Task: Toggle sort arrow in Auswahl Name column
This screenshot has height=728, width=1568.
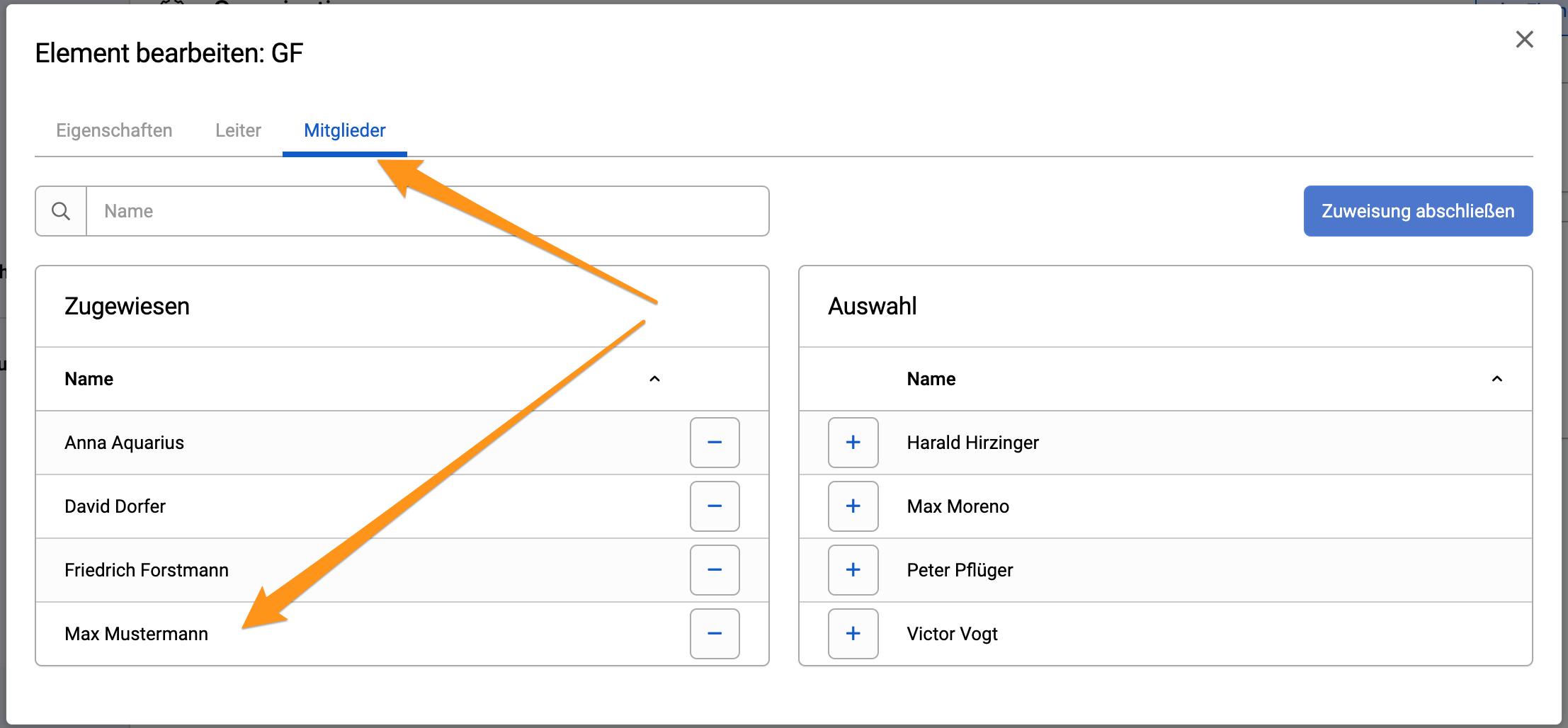Action: point(1496,379)
